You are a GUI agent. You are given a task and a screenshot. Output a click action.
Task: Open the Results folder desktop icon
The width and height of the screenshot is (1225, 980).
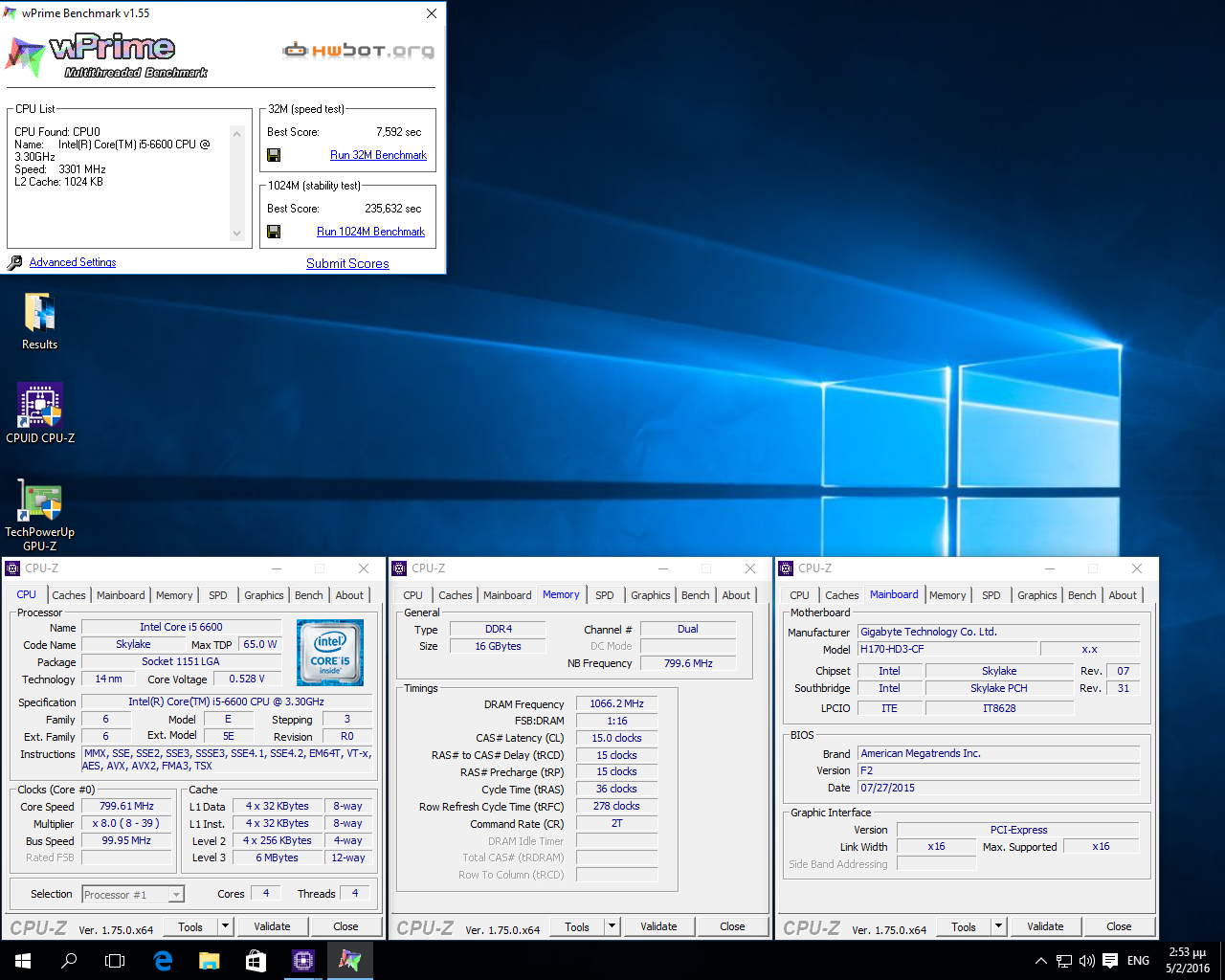[39, 323]
